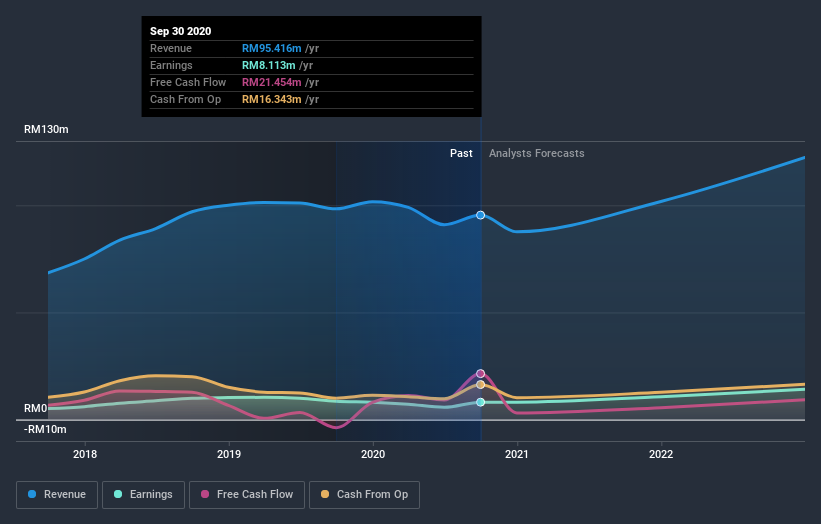821x524 pixels.
Task: Click the Cash From Op data point marker
Action: click(480, 385)
